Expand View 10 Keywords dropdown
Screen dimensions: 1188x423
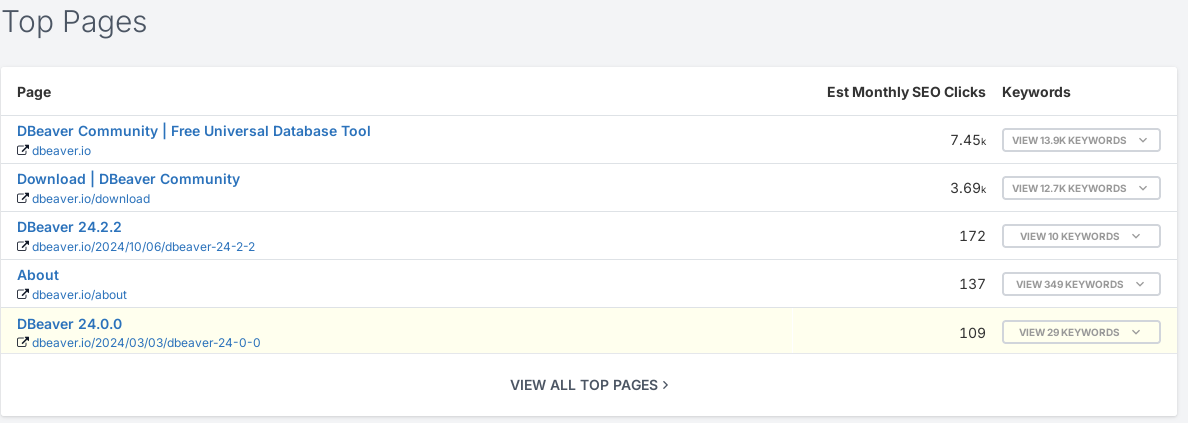coord(1081,236)
